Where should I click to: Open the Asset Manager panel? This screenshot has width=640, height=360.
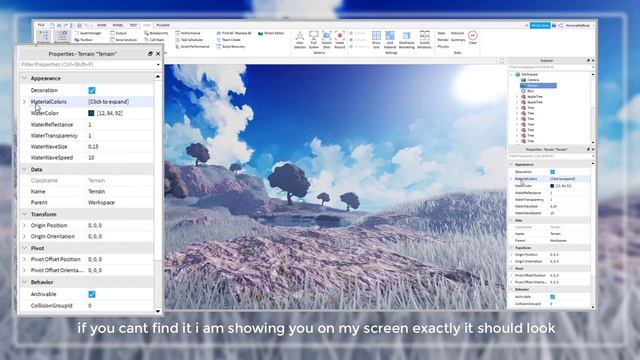(x=88, y=33)
